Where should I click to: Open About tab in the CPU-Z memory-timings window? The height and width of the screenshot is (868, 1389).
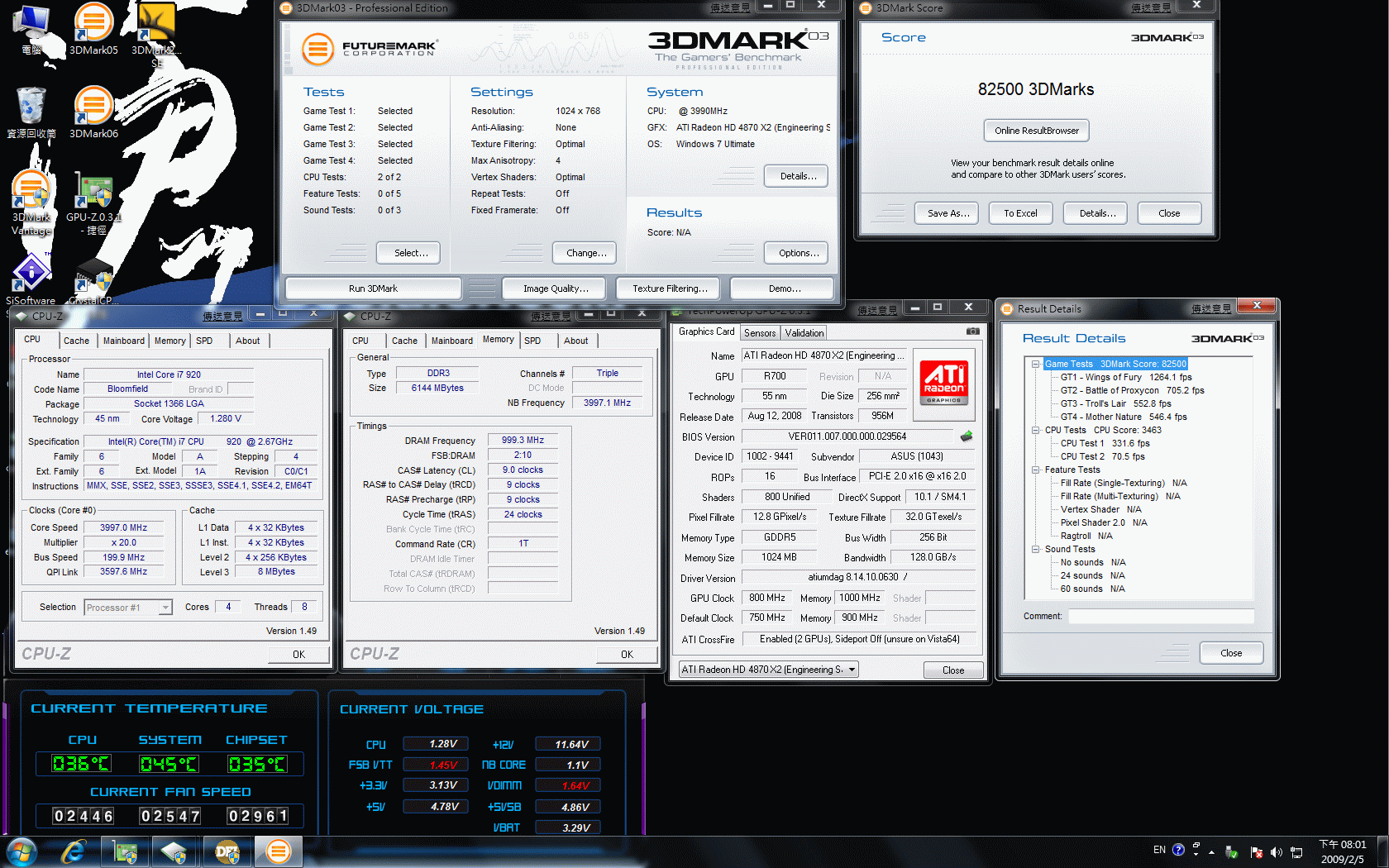(x=576, y=341)
